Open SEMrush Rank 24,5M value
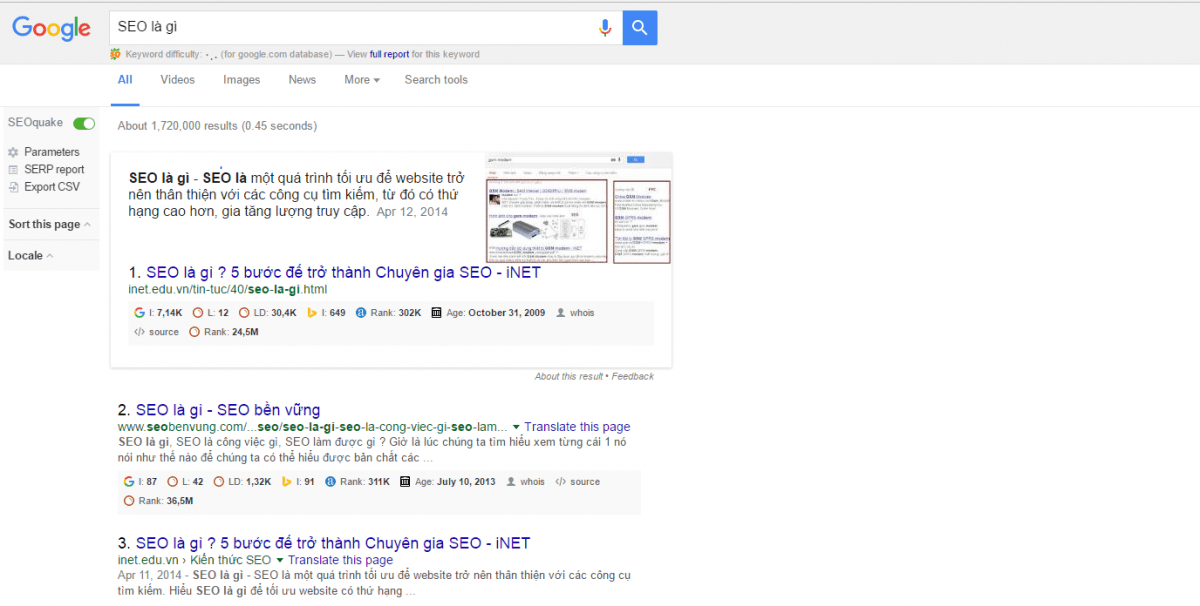Image resolution: width=1200 pixels, height=606 pixels. point(224,332)
